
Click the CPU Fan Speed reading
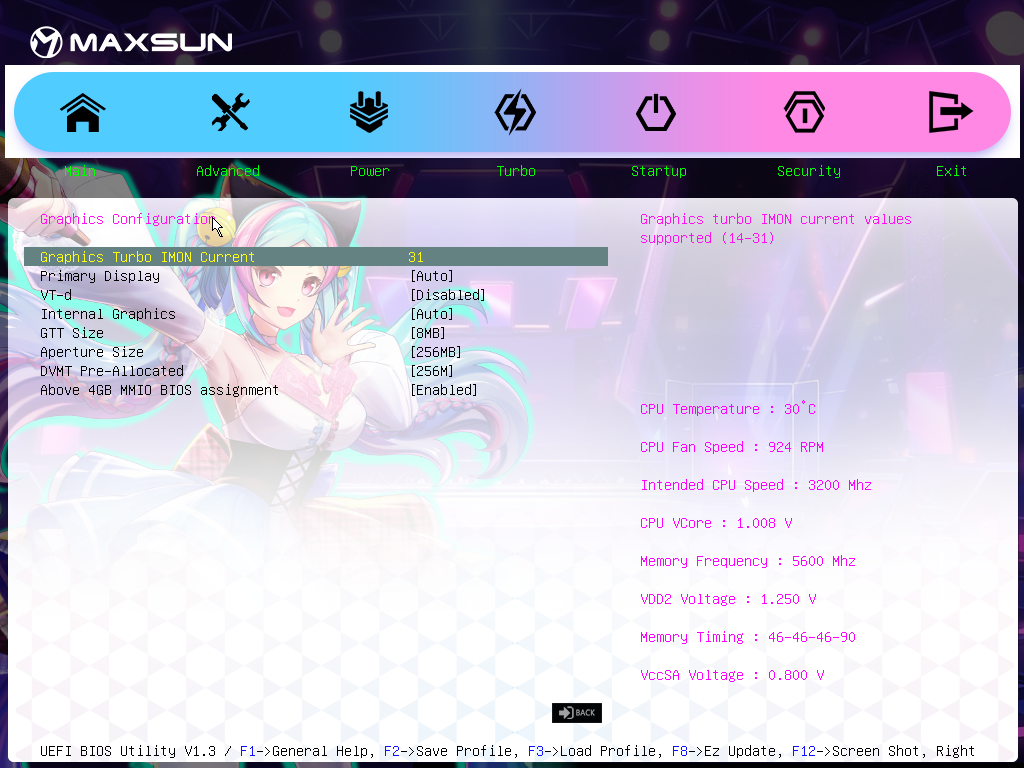pyautogui.click(x=731, y=447)
